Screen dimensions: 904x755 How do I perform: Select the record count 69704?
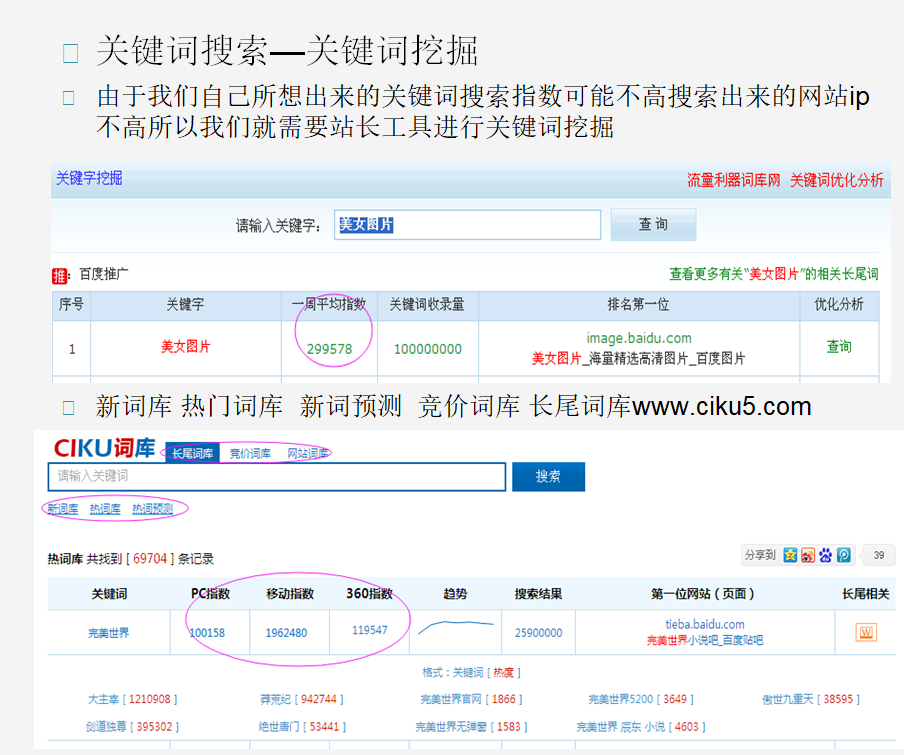(150, 558)
